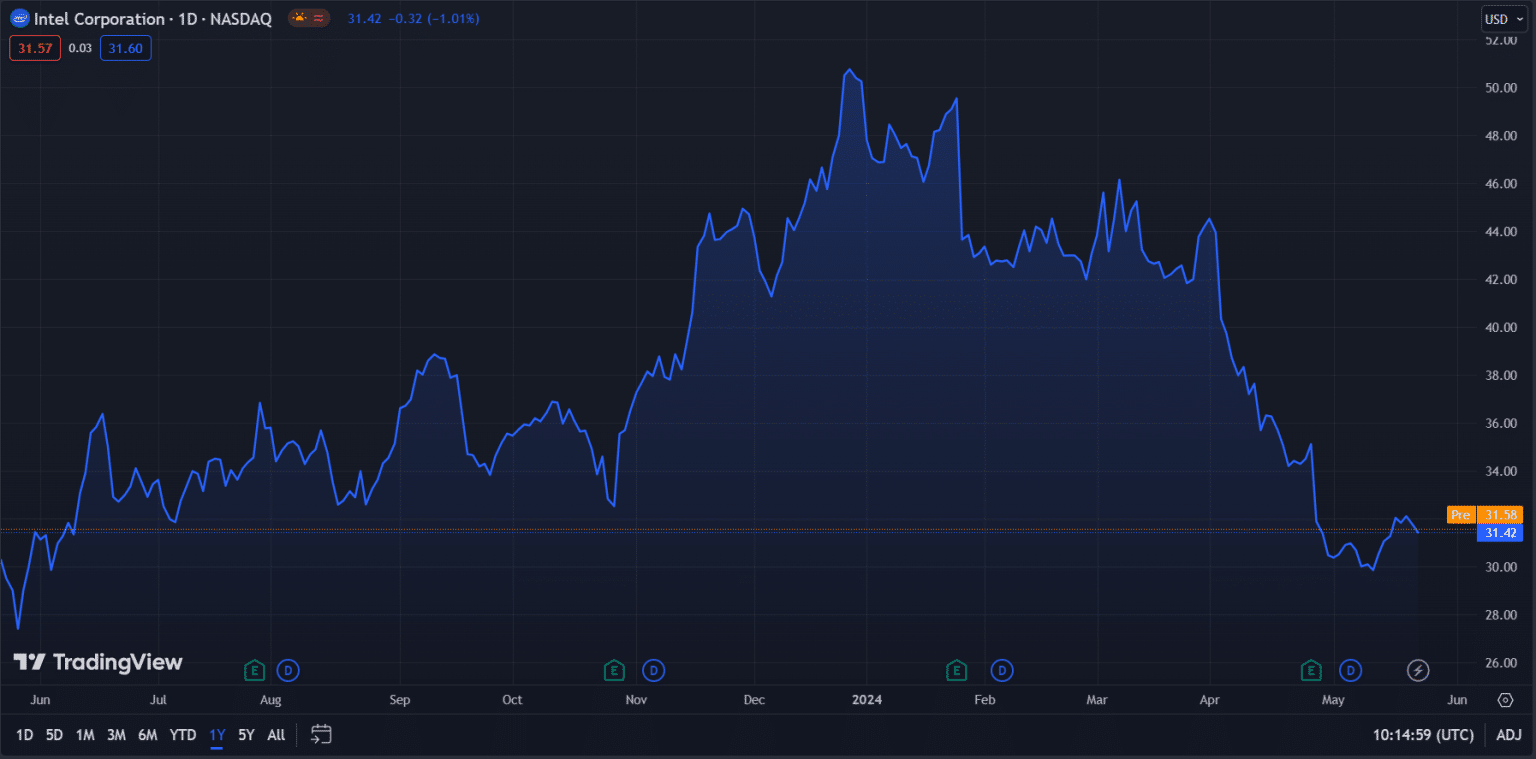1536x759 pixels.
Task: Click the blue 31.60 buy price button
Action: click(126, 48)
